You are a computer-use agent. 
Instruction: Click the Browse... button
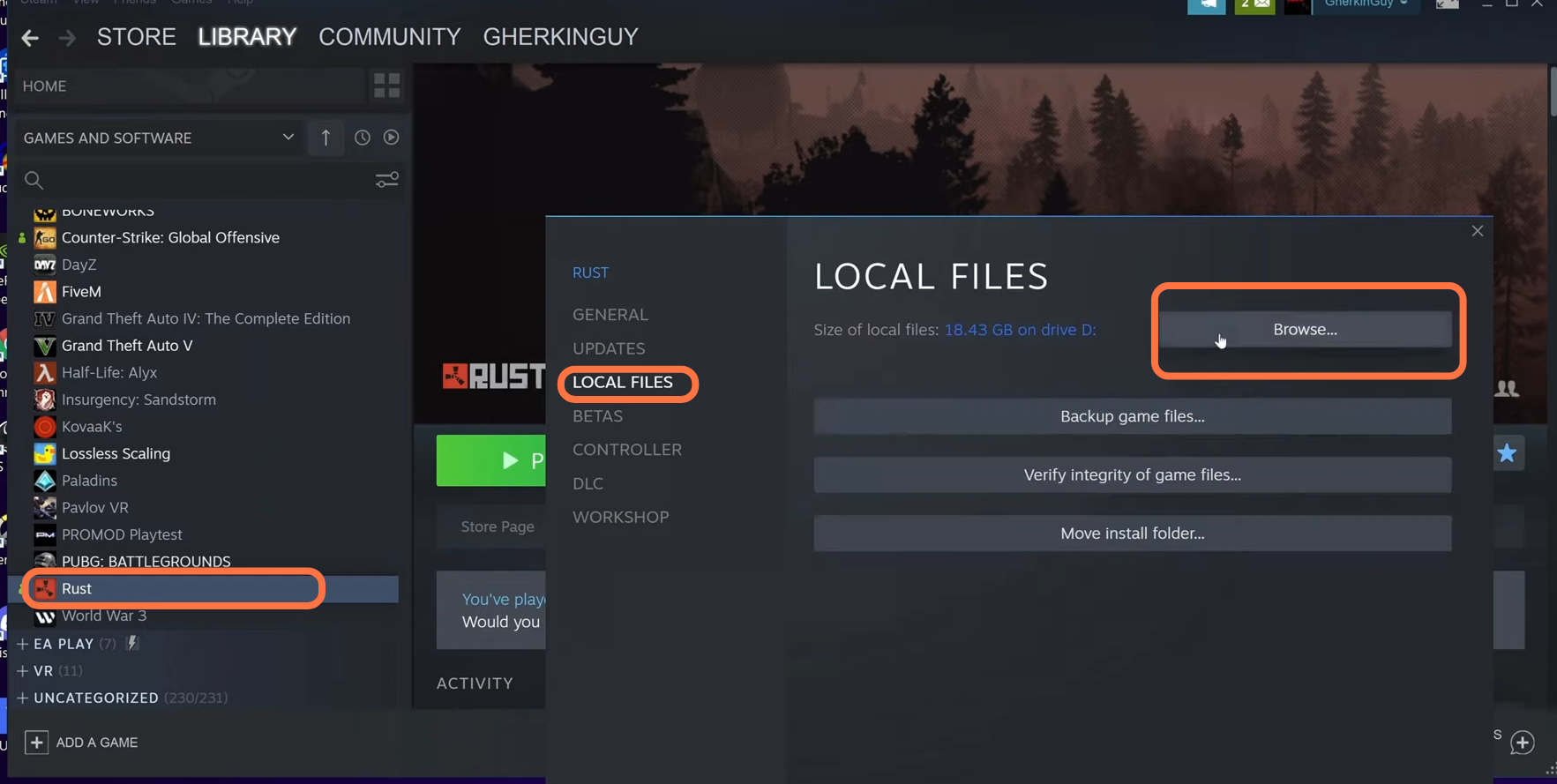click(x=1305, y=329)
